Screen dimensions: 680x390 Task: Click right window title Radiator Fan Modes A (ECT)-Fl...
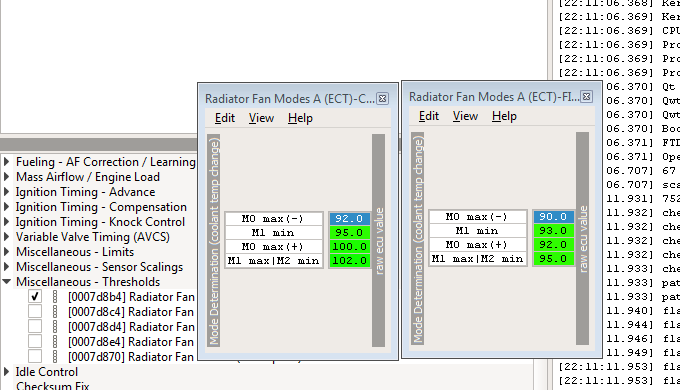click(494, 97)
